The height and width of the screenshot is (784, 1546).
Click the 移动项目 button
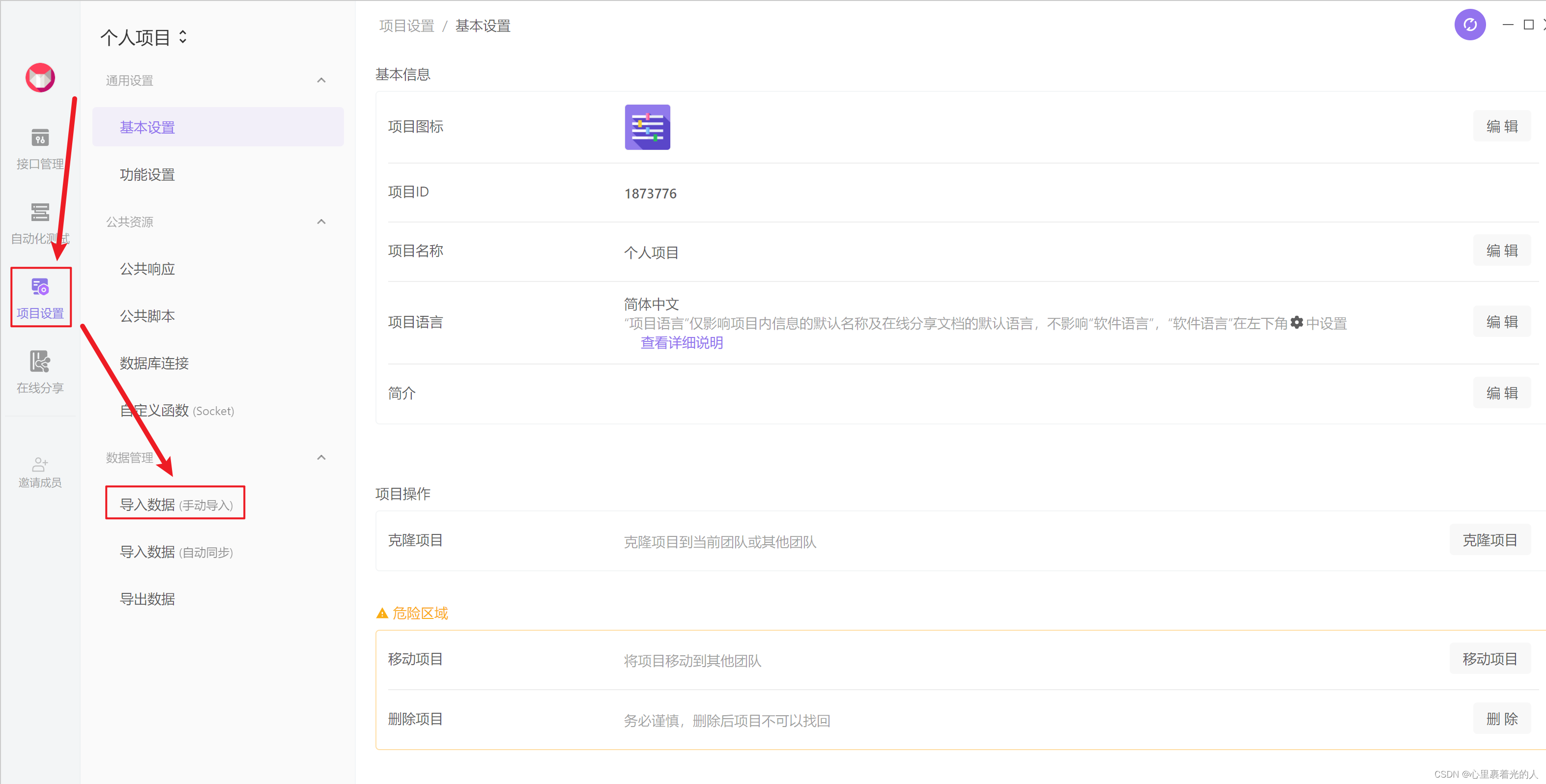1489,659
